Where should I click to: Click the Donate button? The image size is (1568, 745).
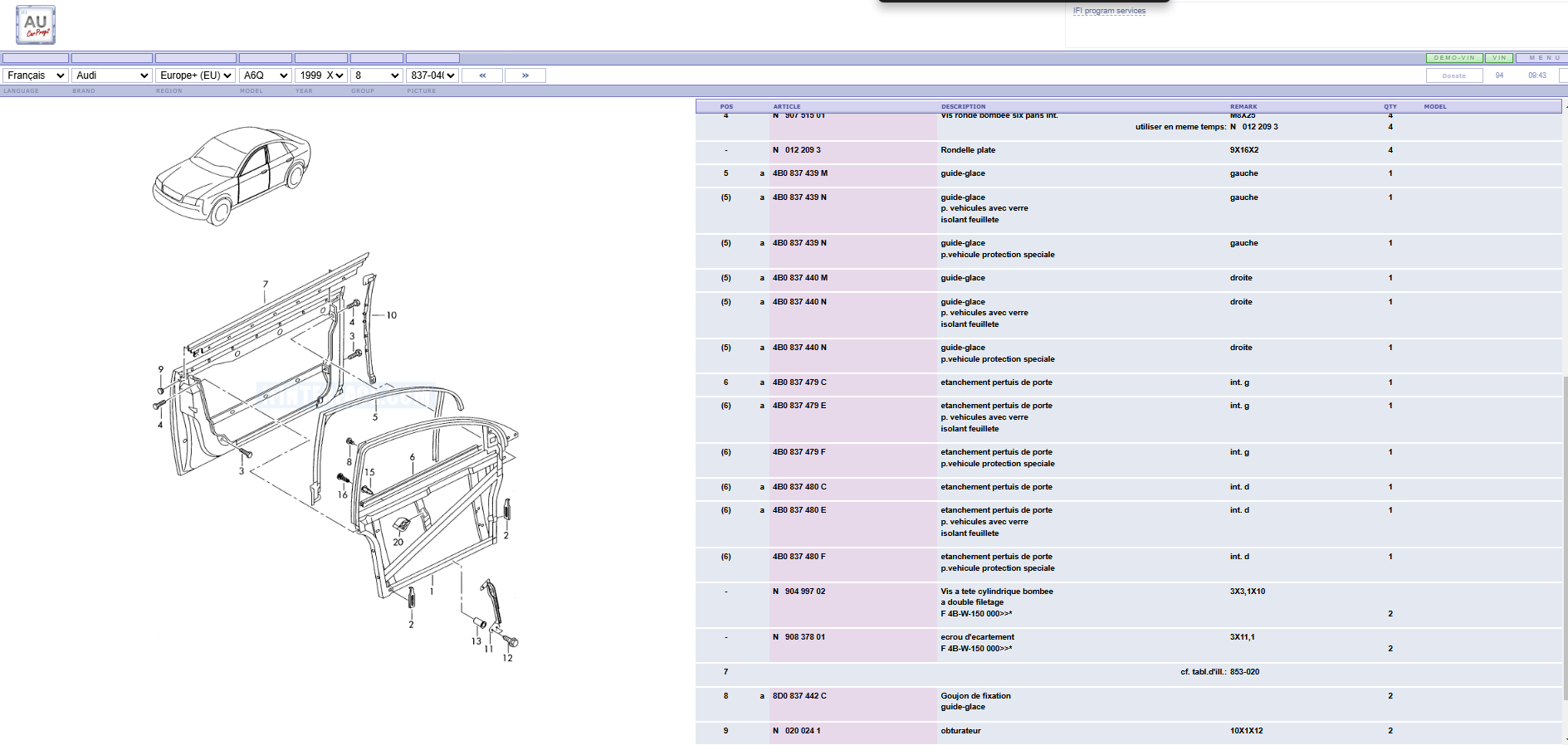[1454, 75]
